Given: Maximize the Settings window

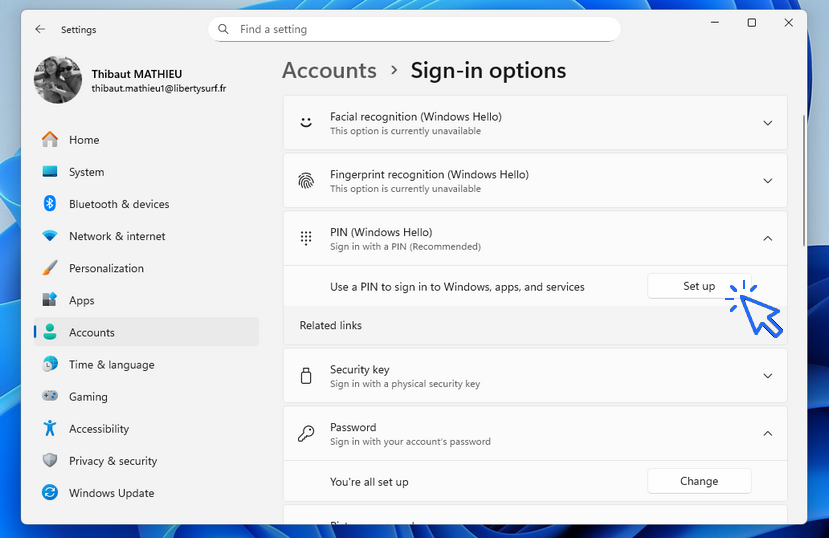Looking at the screenshot, I should 751,23.
